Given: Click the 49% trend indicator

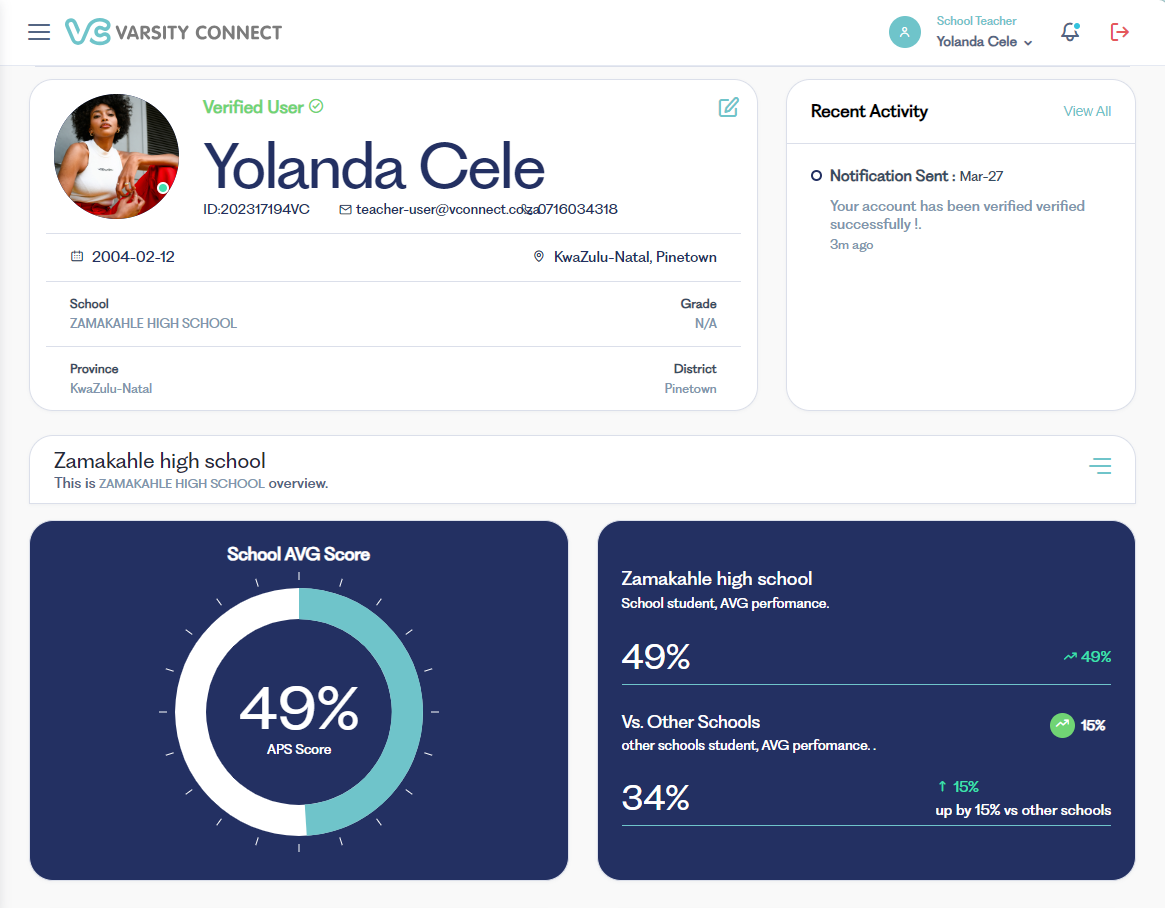Looking at the screenshot, I should [1087, 657].
